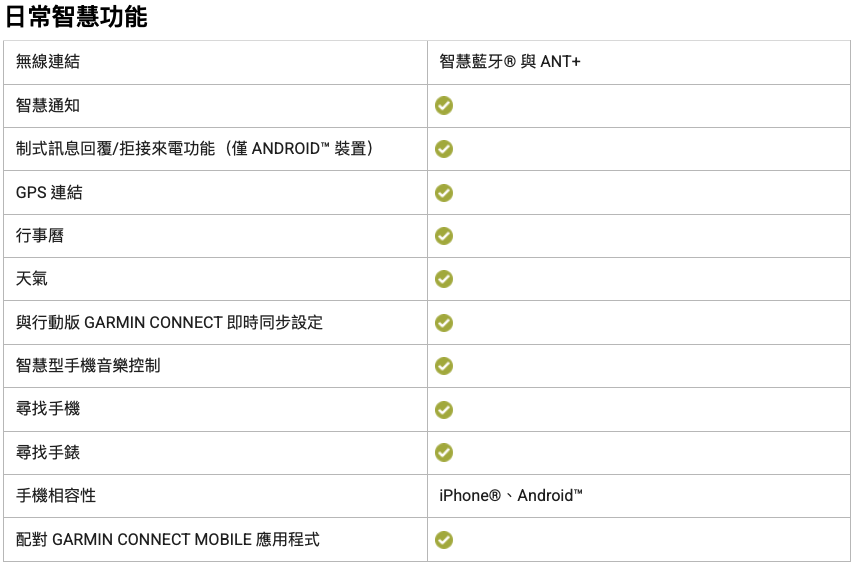Click the checkmark icon for 尋找手機
This screenshot has height=566, width=854.
(444, 410)
